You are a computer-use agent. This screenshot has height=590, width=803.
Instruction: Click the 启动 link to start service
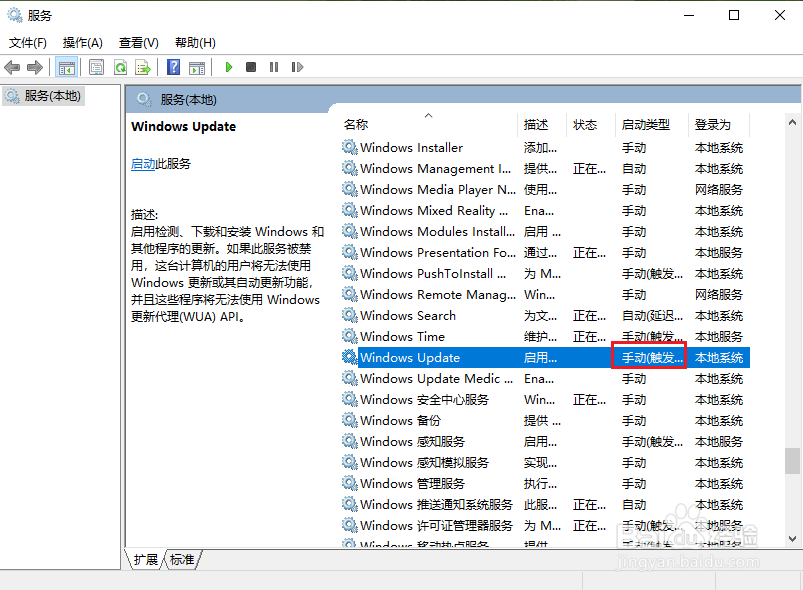(x=143, y=164)
